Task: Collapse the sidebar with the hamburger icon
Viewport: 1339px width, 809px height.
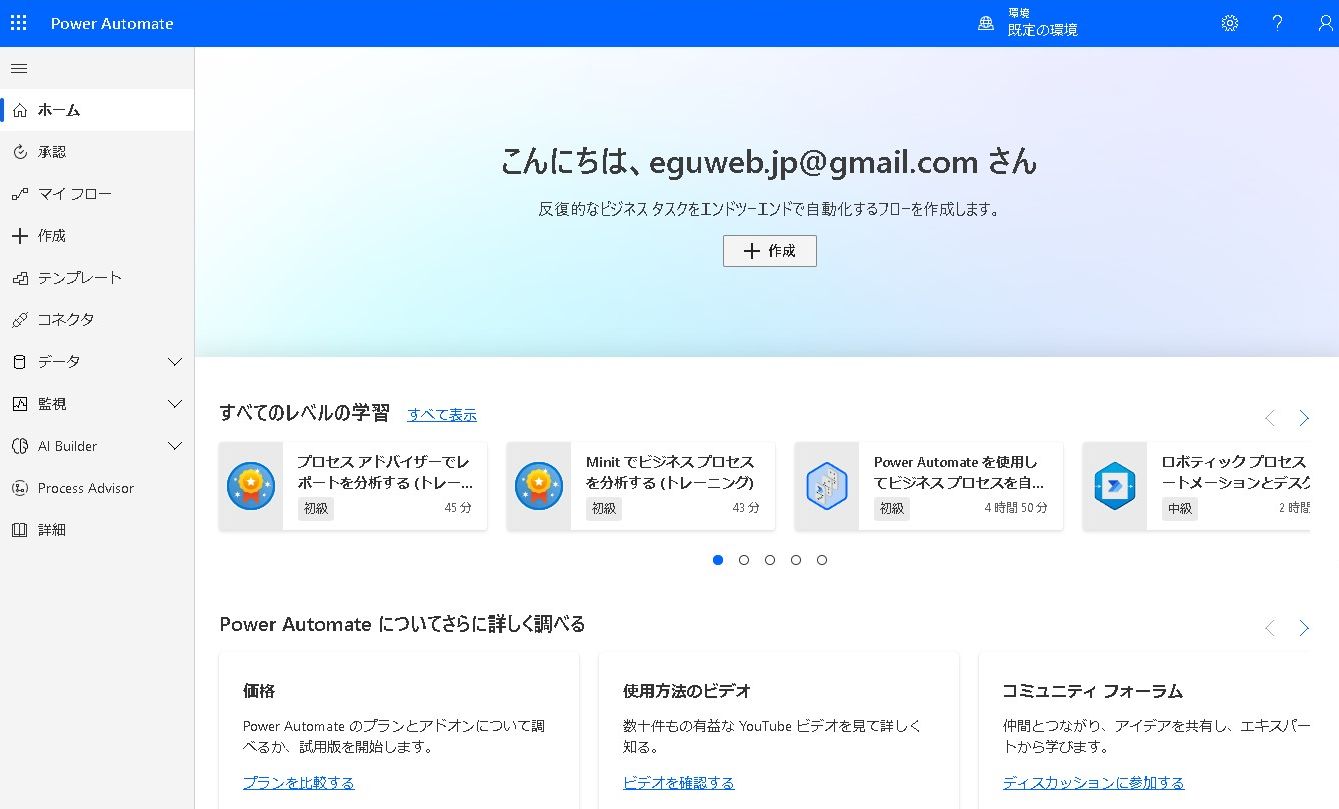Action: (x=18, y=68)
